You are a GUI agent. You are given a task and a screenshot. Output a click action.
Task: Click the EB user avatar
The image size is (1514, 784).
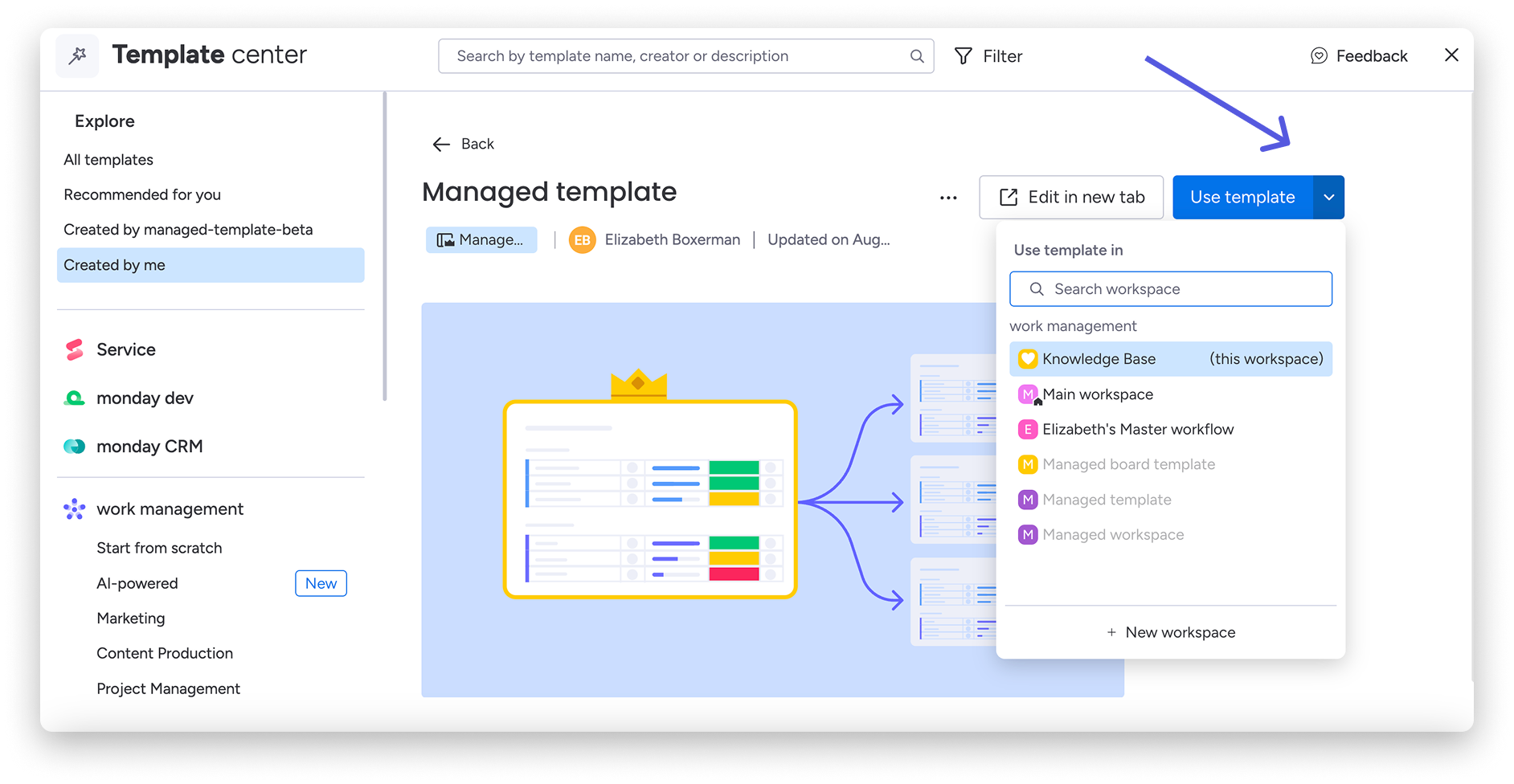pyautogui.click(x=583, y=239)
